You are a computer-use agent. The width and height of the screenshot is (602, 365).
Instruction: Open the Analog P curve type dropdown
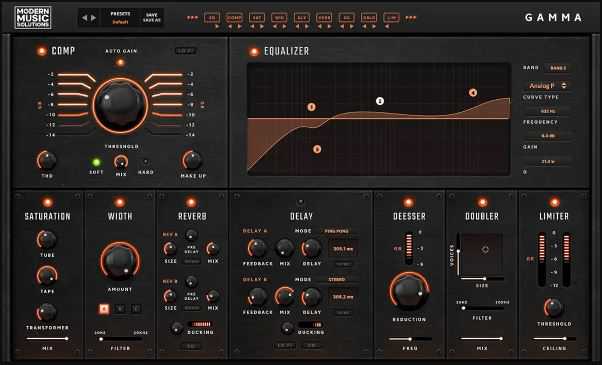[x=548, y=86]
